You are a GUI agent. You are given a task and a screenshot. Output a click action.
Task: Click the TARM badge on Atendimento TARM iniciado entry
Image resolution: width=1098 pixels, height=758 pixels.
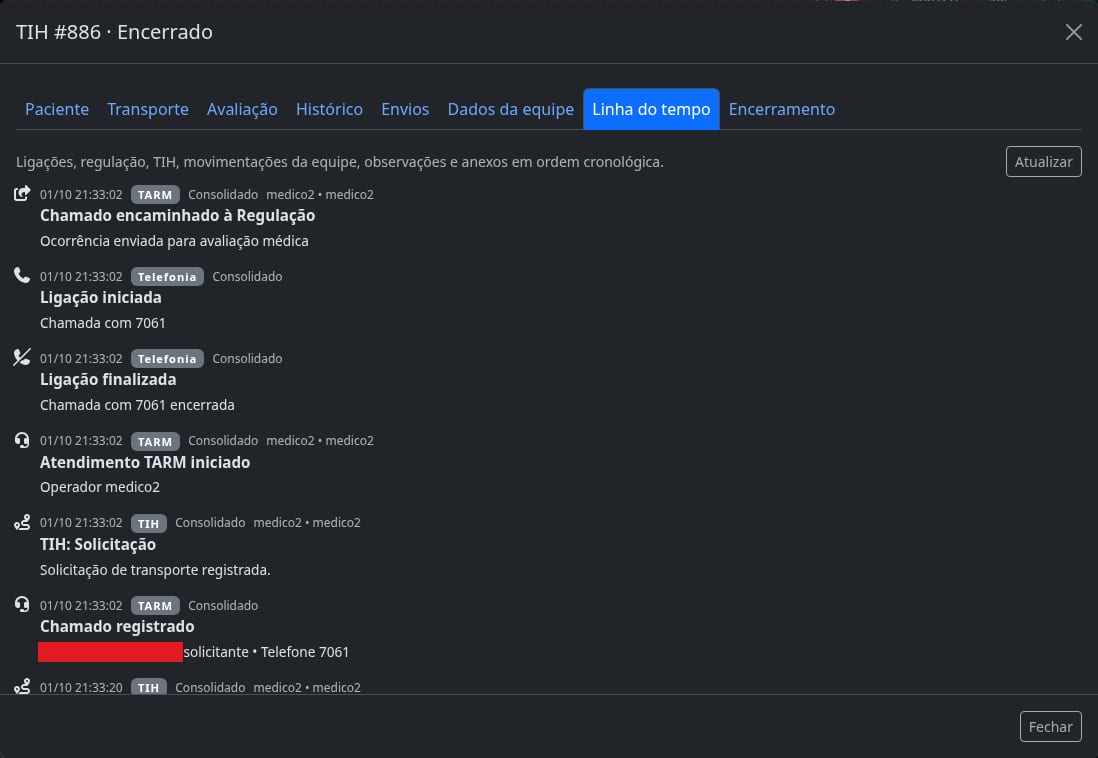pyautogui.click(x=155, y=441)
